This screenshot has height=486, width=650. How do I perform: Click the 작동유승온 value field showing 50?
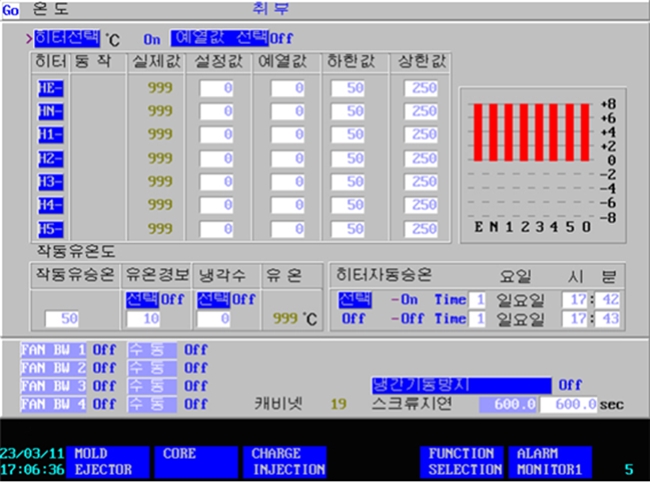(62, 319)
